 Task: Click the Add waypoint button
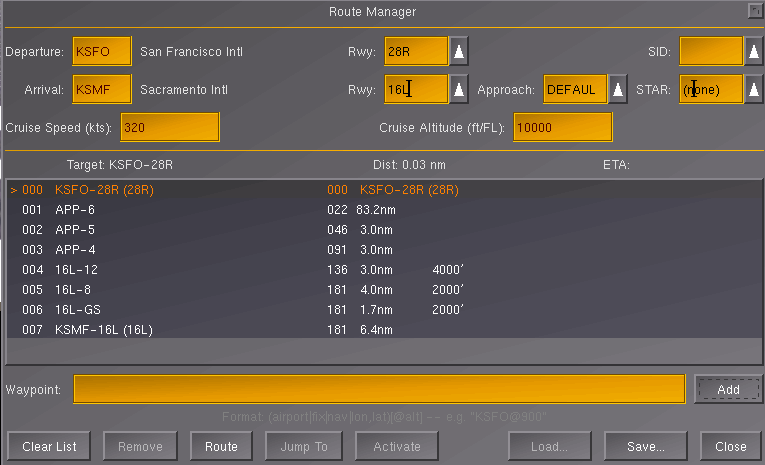tap(728, 389)
